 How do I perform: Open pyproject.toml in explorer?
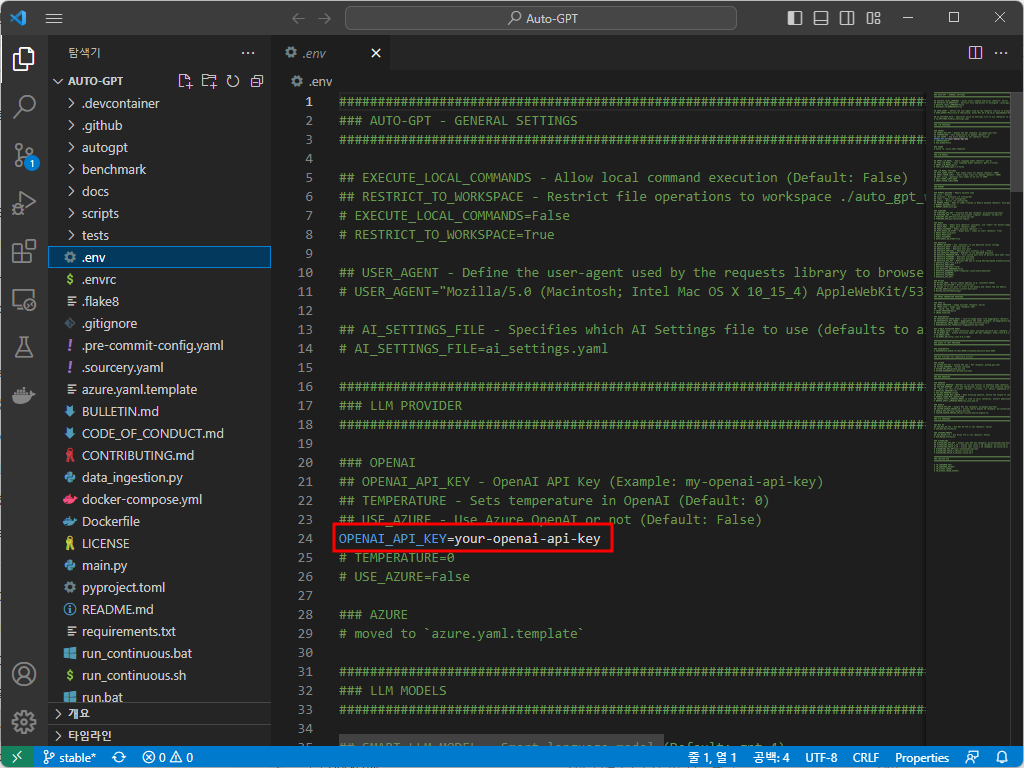(159, 587)
